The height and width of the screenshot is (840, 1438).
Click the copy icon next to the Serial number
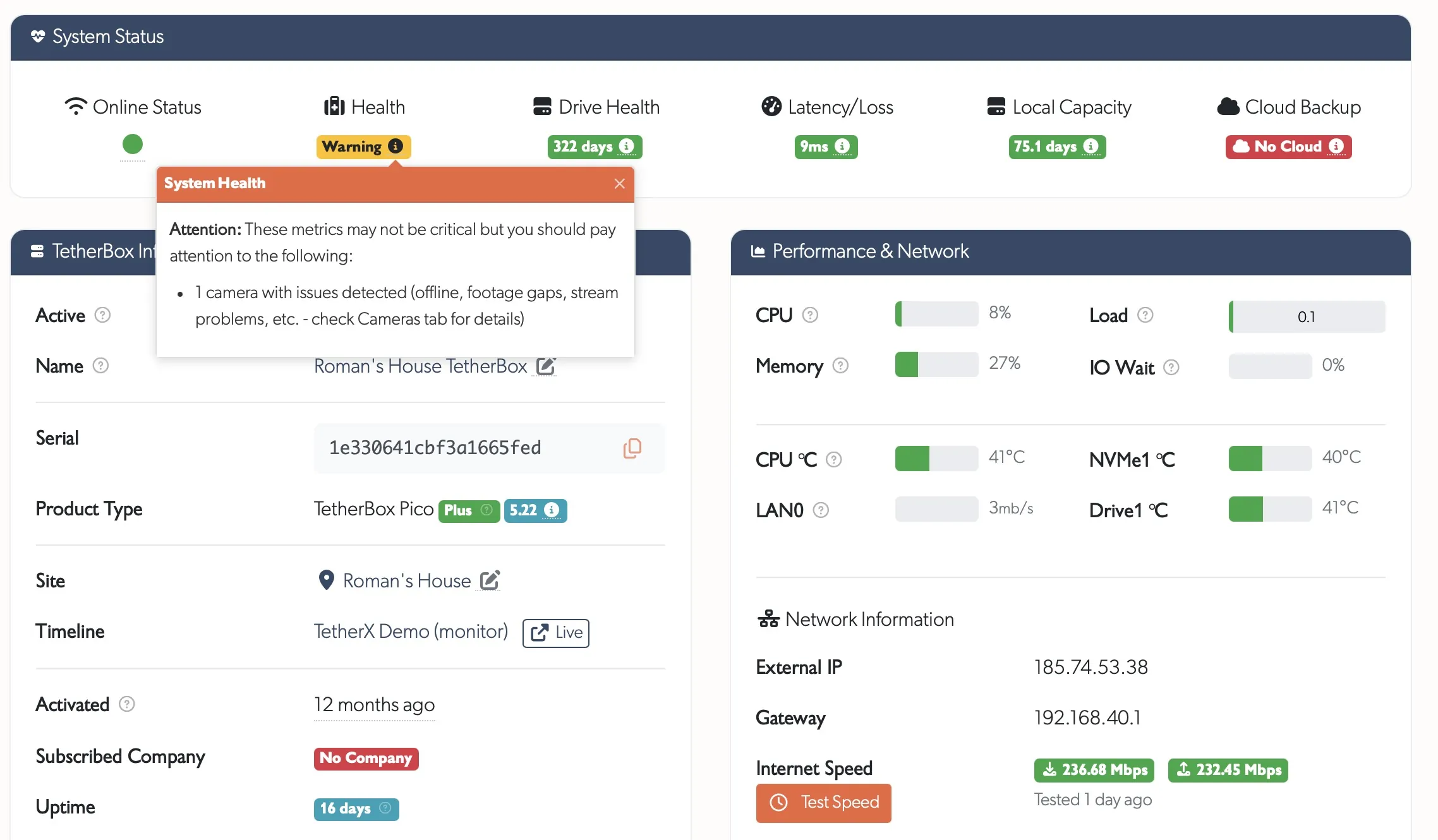pyautogui.click(x=632, y=448)
